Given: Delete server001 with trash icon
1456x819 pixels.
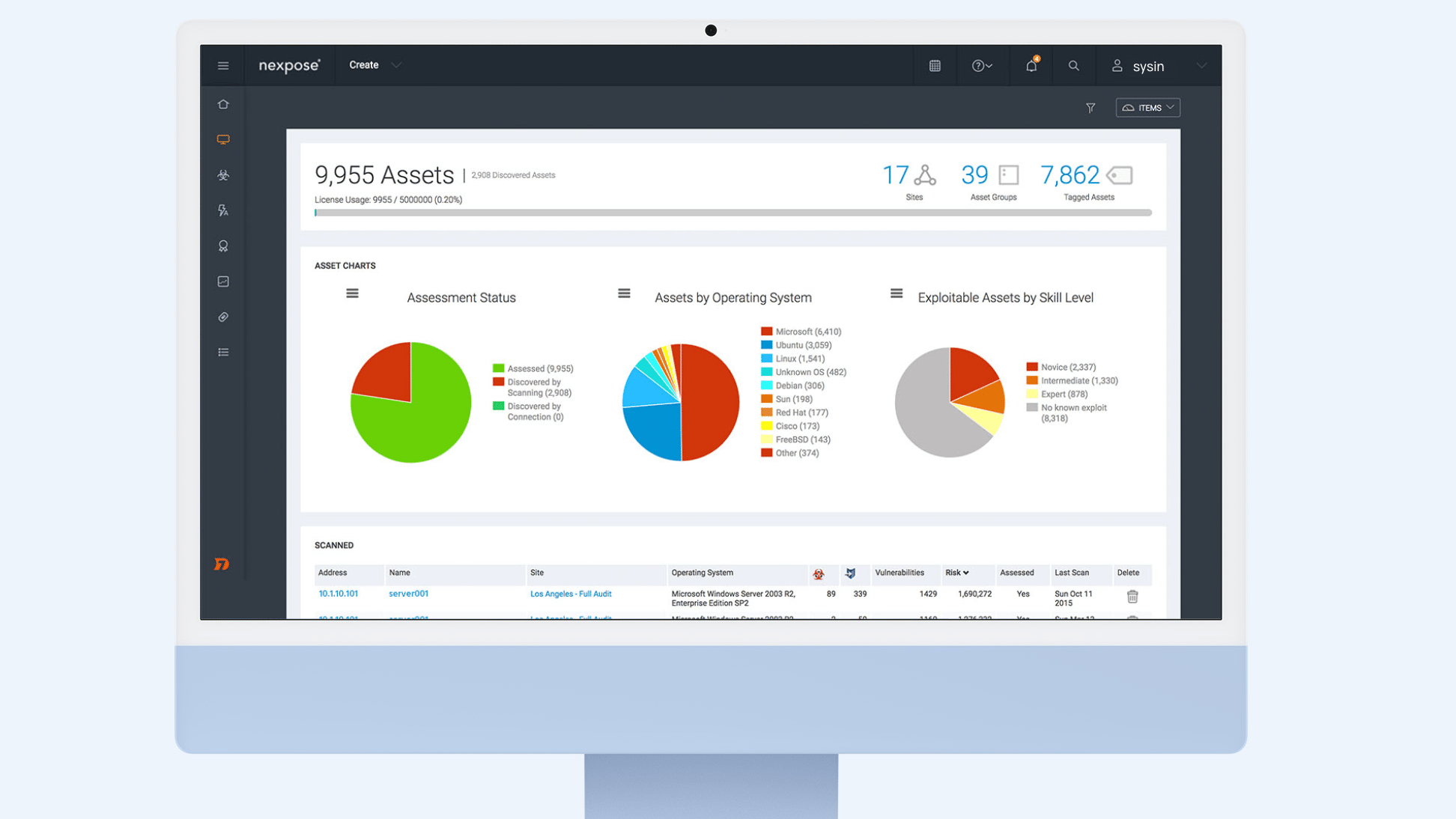Looking at the screenshot, I should pyautogui.click(x=1132, y=597).
